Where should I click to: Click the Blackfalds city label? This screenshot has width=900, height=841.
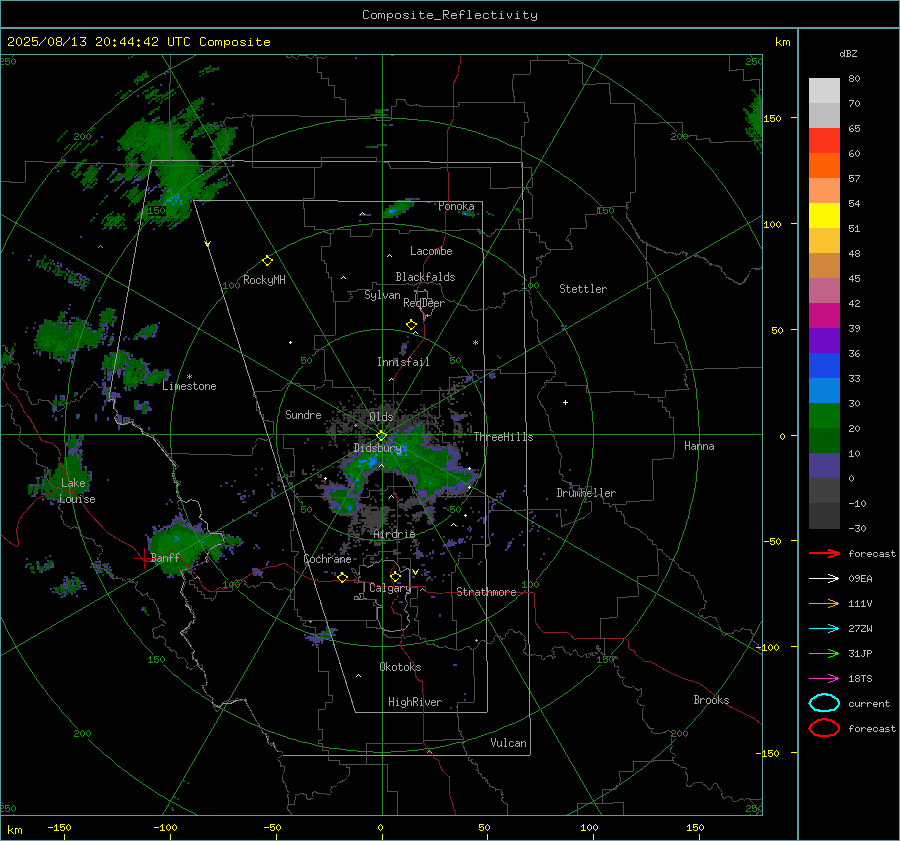click(x=425, y=277)
